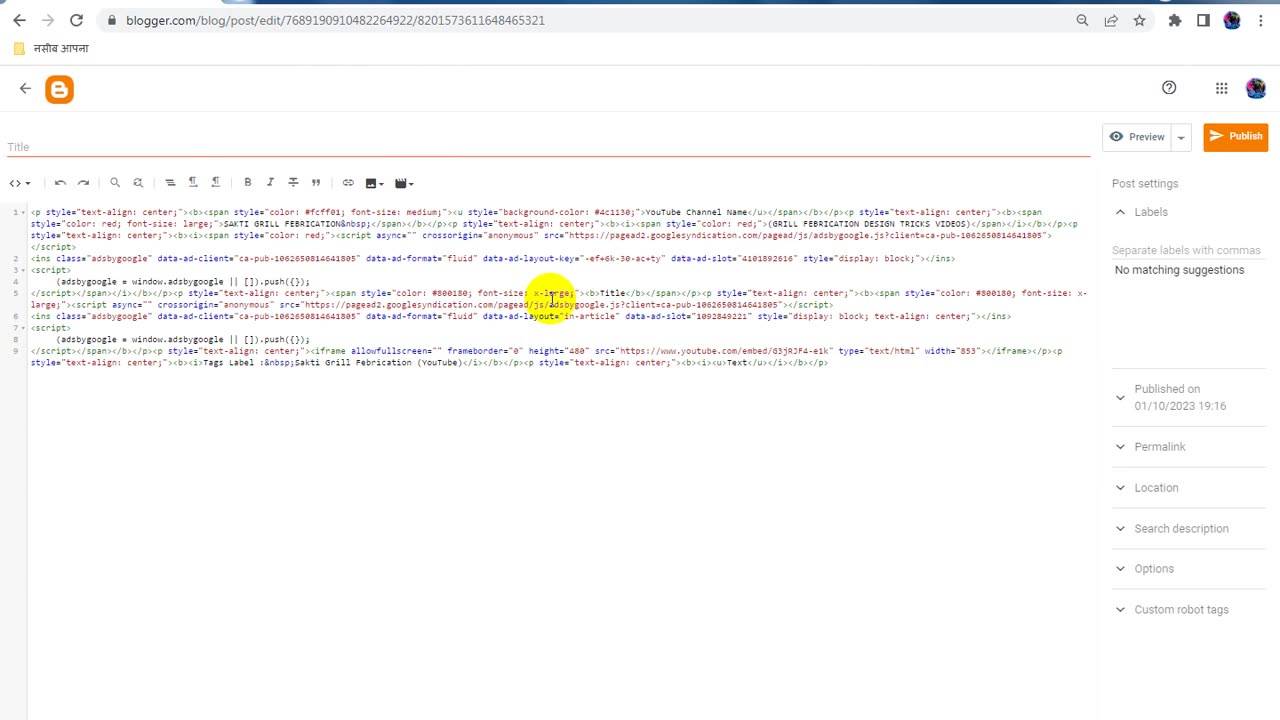Screen dimensions: 1280x720
Task: Publish the post
Action: point(1236,137)
